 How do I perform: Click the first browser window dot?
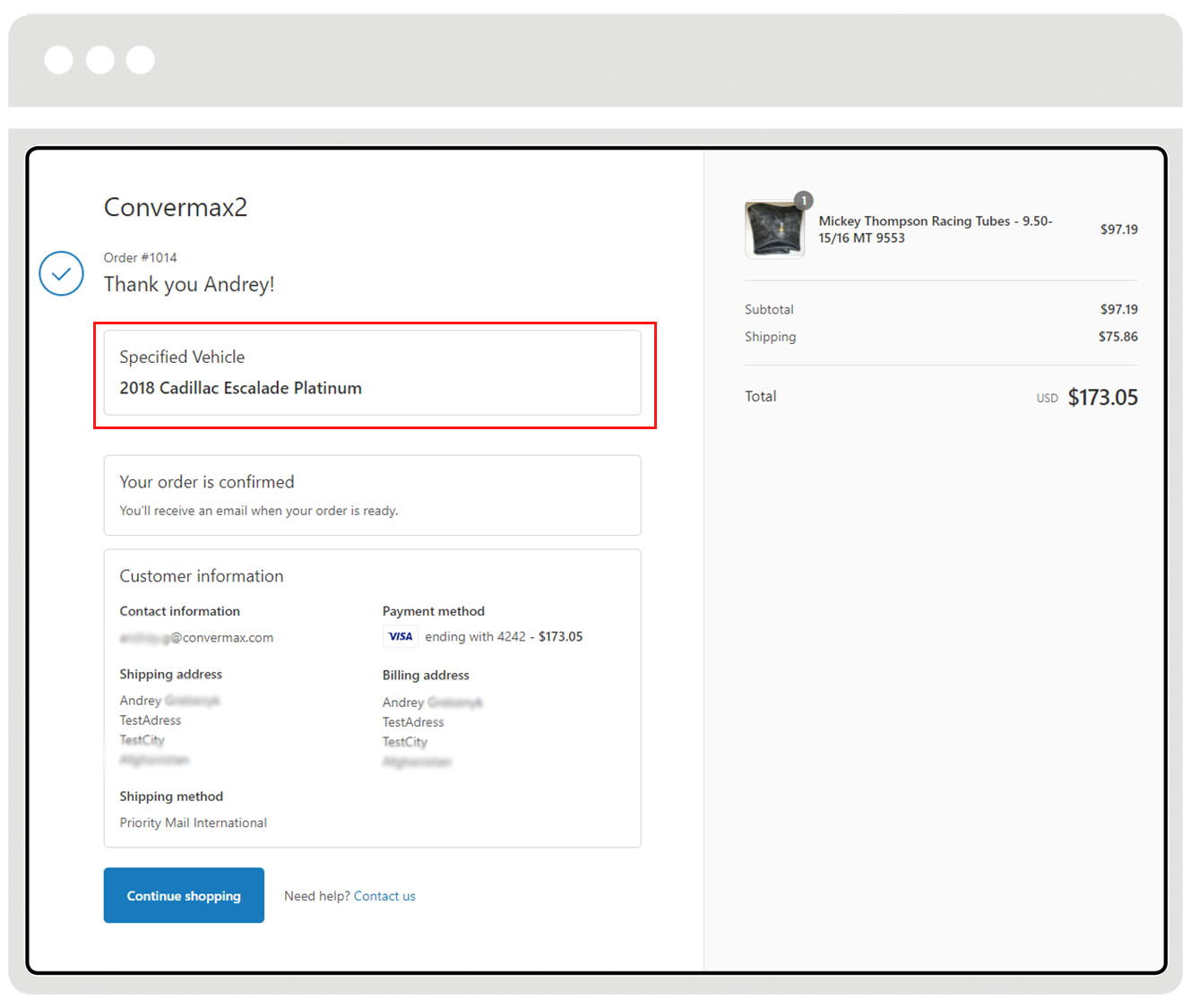[59, 60]
